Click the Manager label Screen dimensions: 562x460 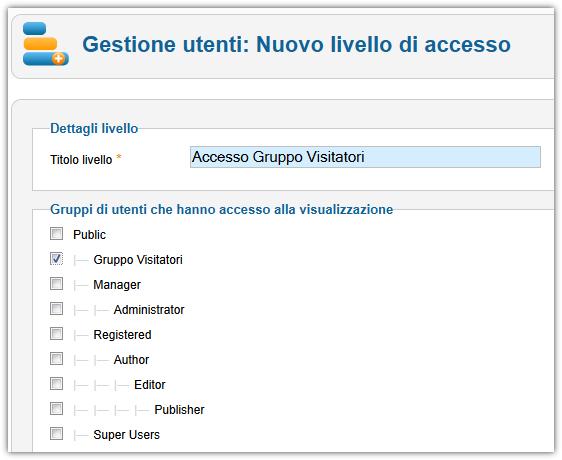117,285
